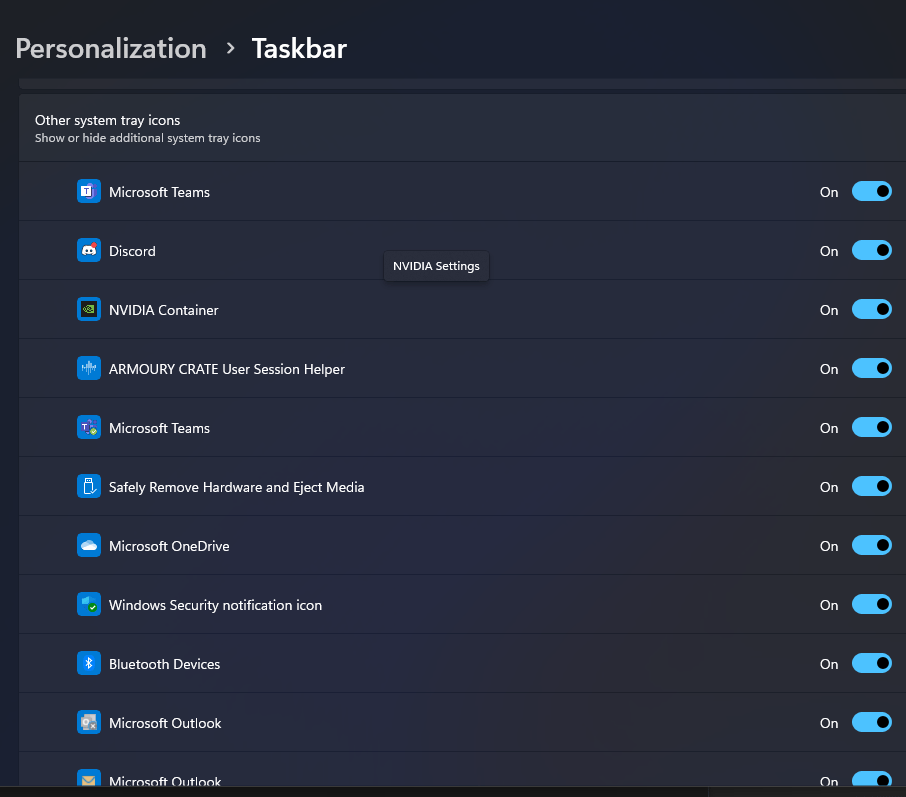Viewport: 906px width, 797px height.
Task: Switch off the Bluetooth Devices toggle
Action: pyautogui.click(x=871, y=663)
